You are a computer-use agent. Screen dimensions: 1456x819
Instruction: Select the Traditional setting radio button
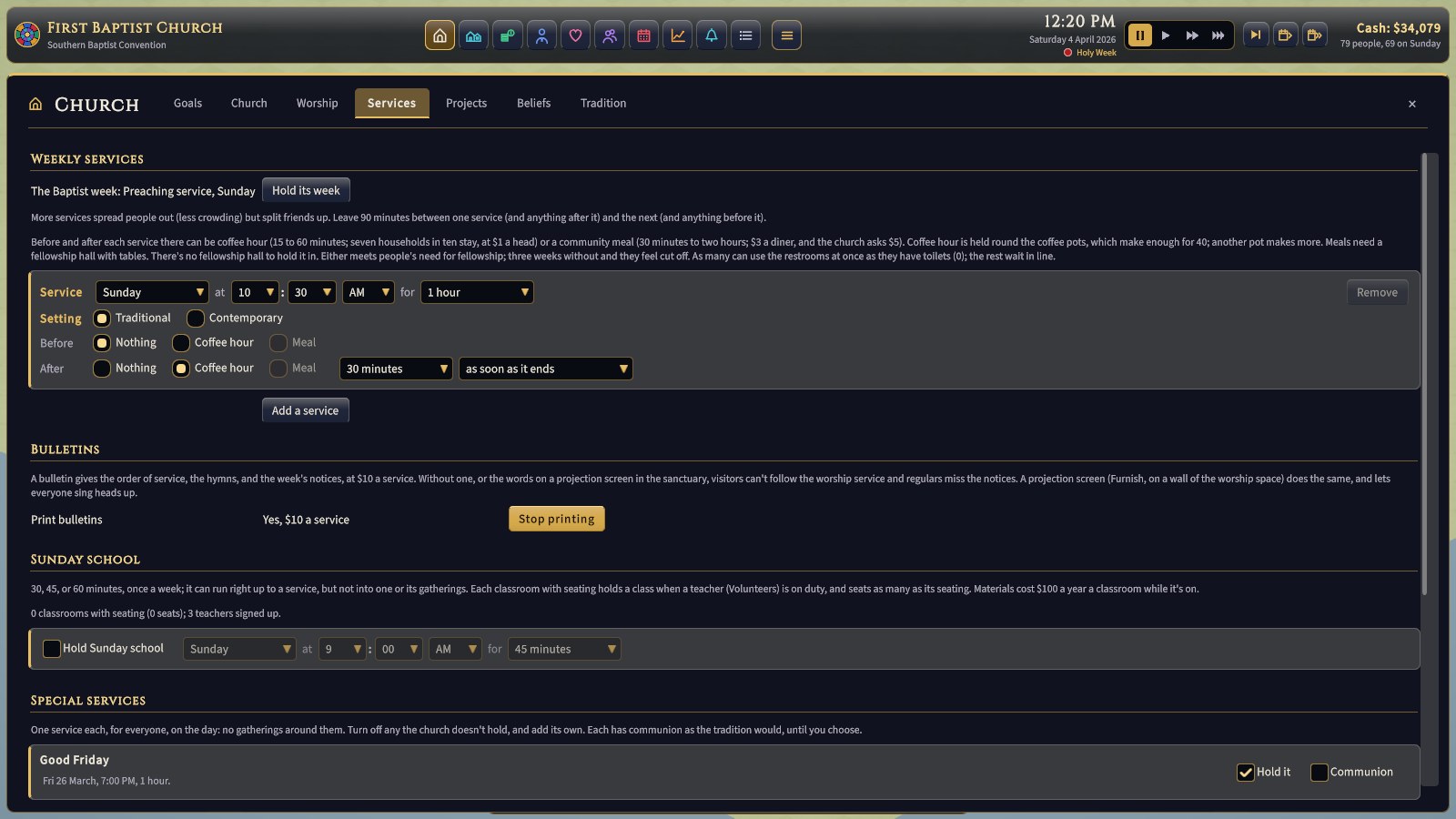coord(102,318)
